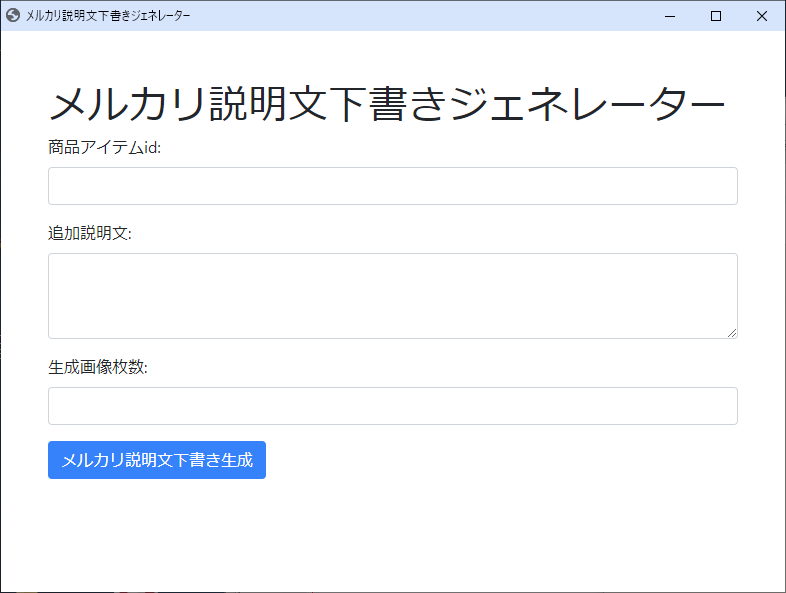This screenshot has width=786, height=593.
Task: Grab the textarea resize handle corner
Action: click(732, 333)
